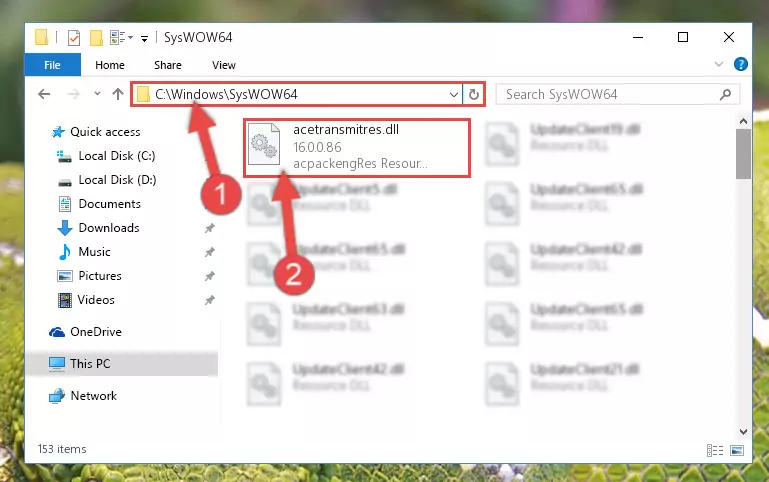Close the SysWOW64 window
This screenshot has height=482, width=769.
click(x=729, y=37)
